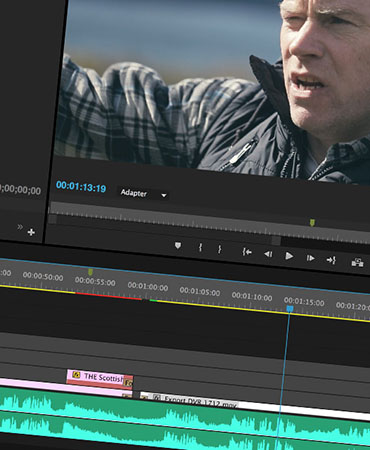Click the Add Marker button
Image resolution: width=370 pixels, height=450 pixels.
[178, 246]
